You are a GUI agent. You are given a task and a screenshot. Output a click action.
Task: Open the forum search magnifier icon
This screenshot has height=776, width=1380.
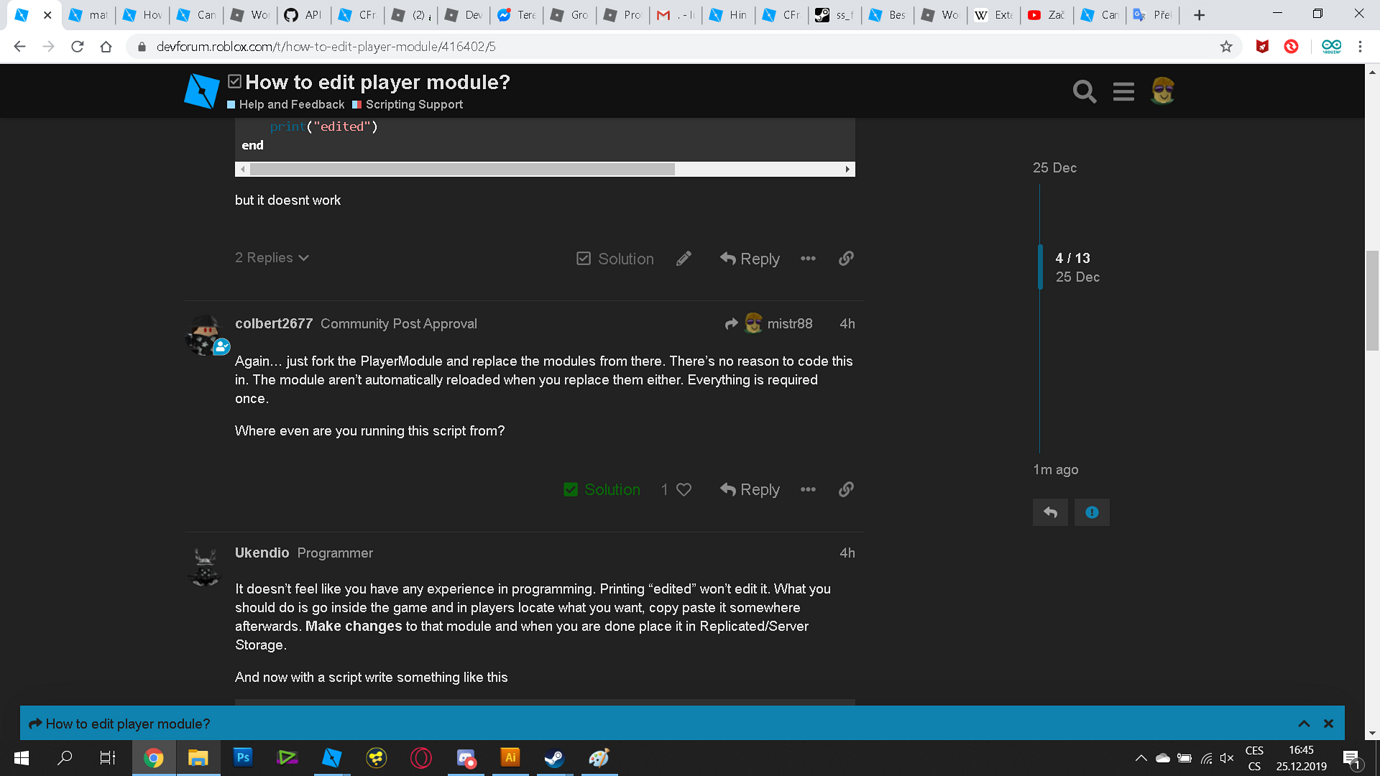(1084, 91)
